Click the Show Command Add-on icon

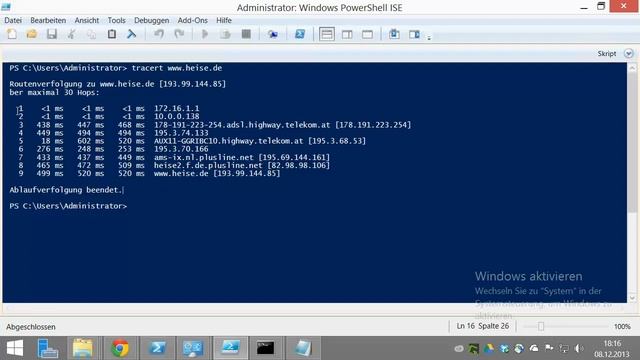point(414,34)
